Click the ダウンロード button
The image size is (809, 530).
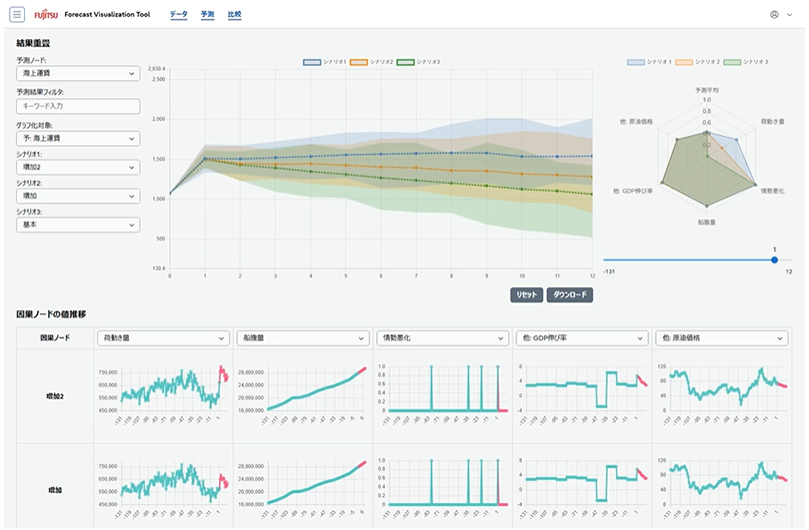(570, 295)
